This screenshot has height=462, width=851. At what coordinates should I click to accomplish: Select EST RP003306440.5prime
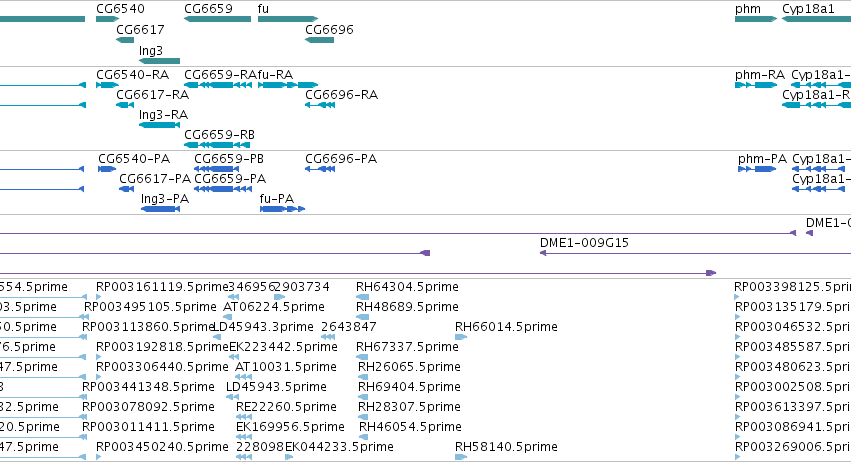pos(162,367)
